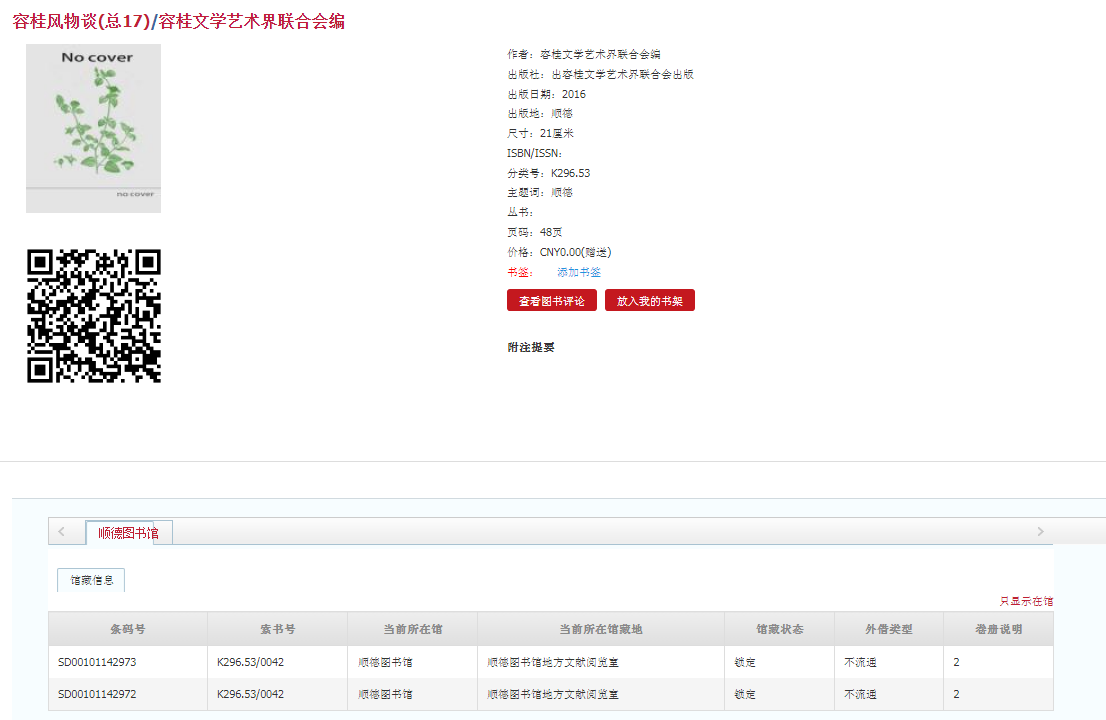Click the 索书号 column header

(277, 629)
